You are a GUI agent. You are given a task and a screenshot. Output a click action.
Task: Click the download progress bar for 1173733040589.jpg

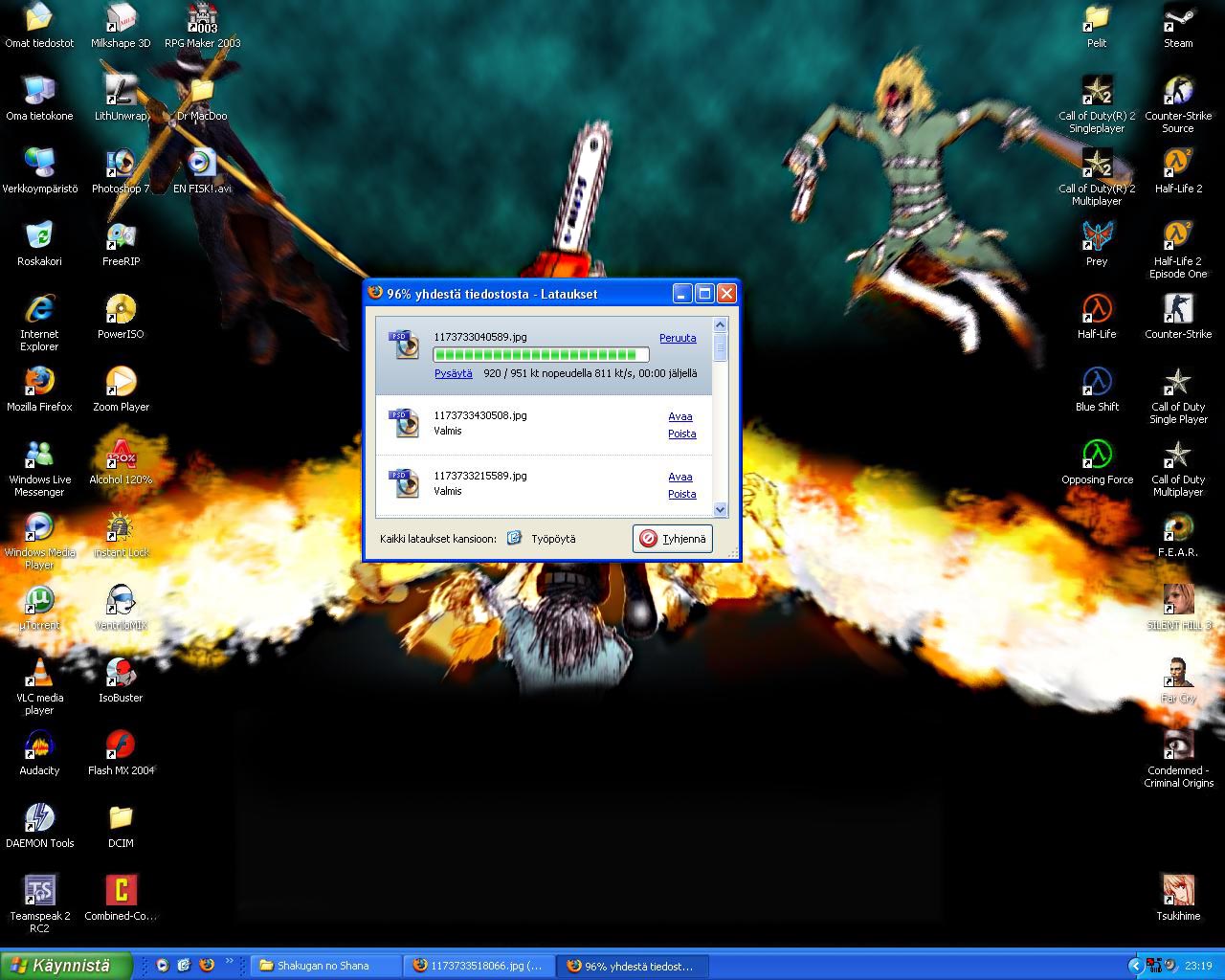coord(541,355)
